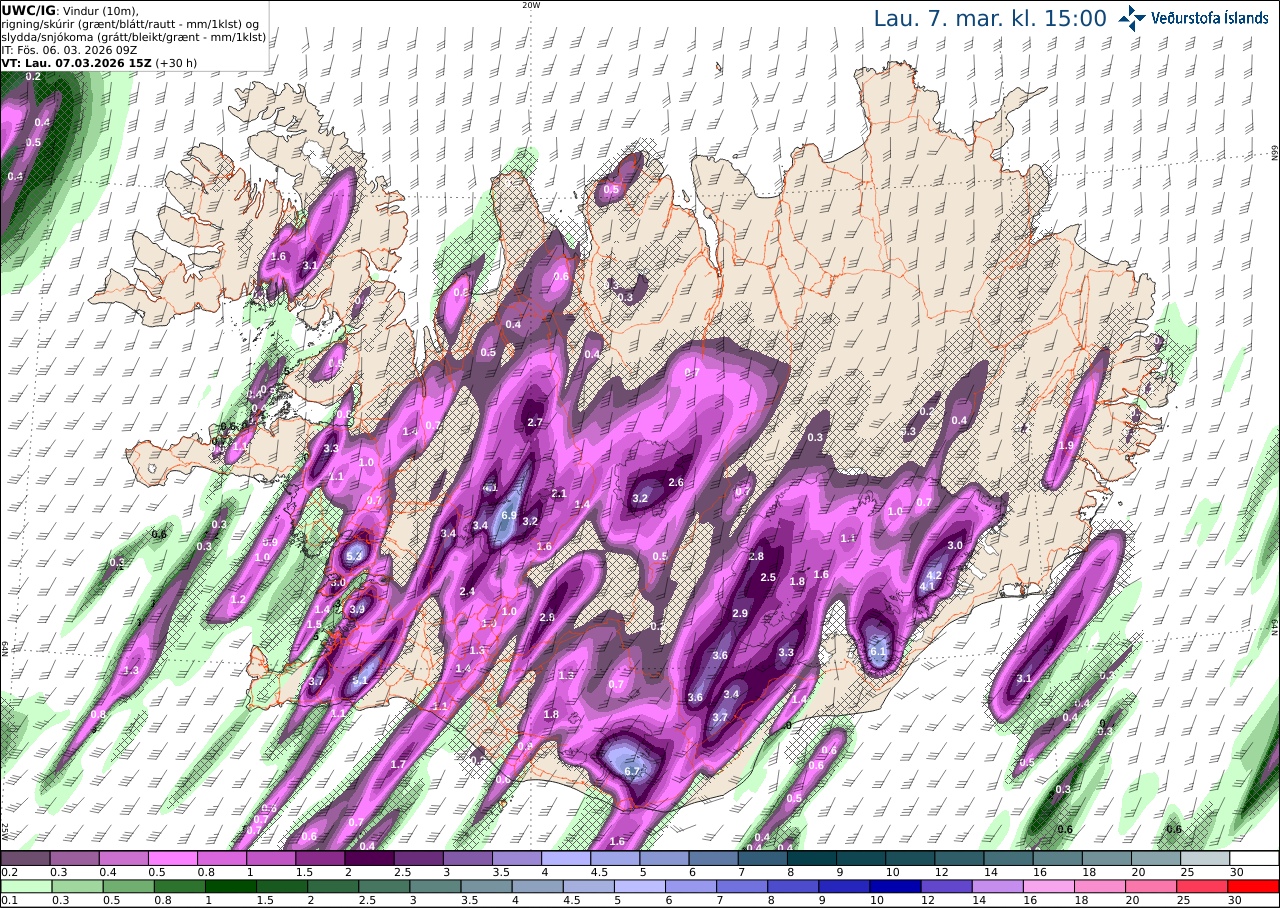Click the 20W longitude label
The width and height of the screenshot is (1280, 908).
pos(531,5)
